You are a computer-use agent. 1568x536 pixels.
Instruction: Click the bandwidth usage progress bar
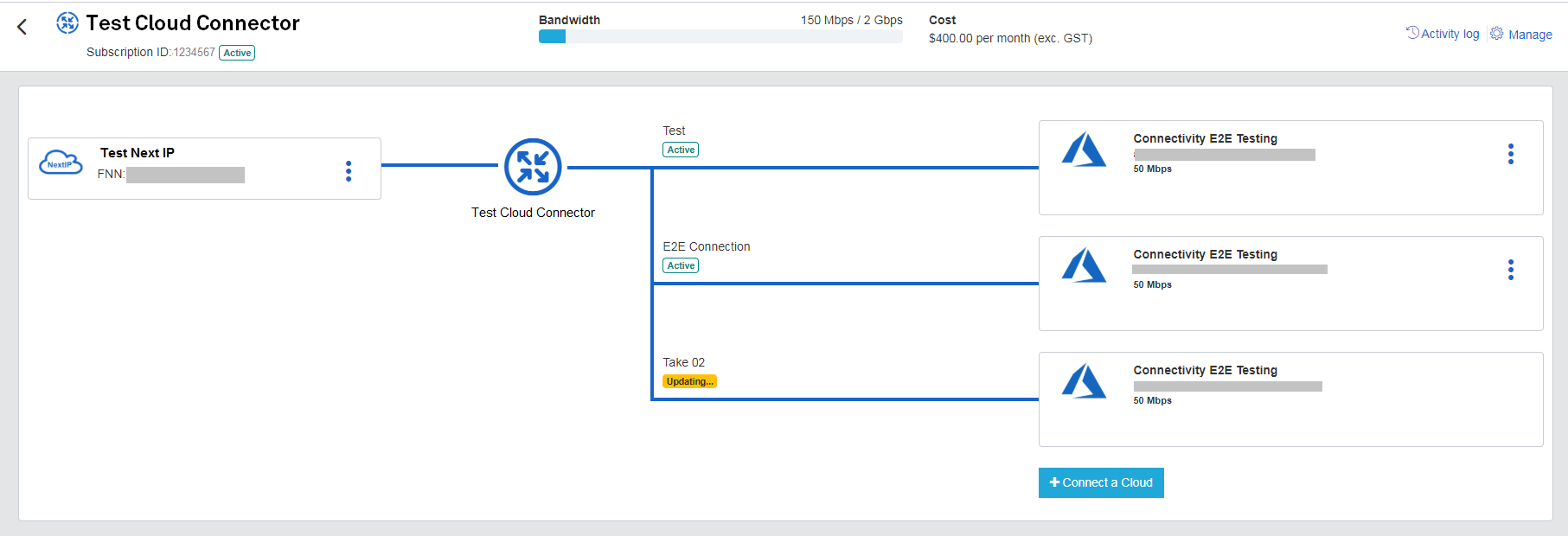click(x=720, y=36)
